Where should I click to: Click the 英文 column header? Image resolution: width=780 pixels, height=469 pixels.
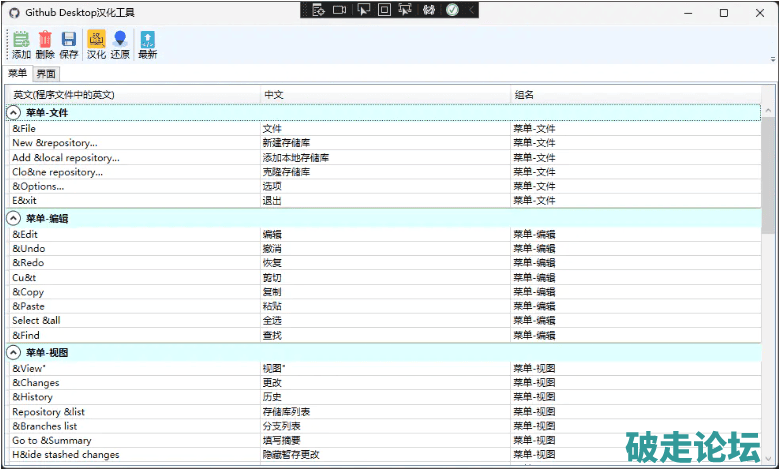132,95
